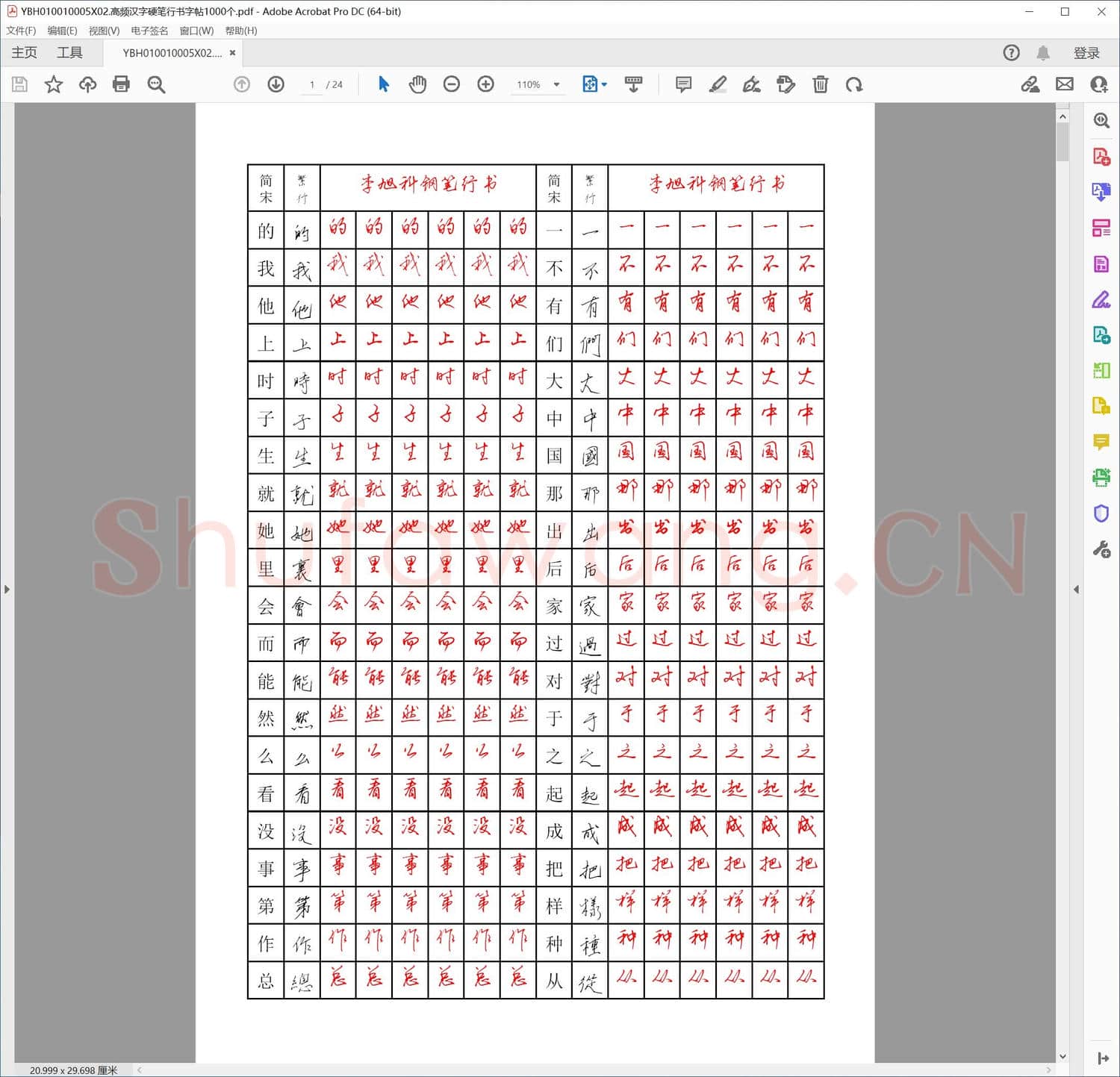Open the Organize Pages tool in the sidebar
The width and height of the screenshot is (1120, 1077).
(1101, 228)
